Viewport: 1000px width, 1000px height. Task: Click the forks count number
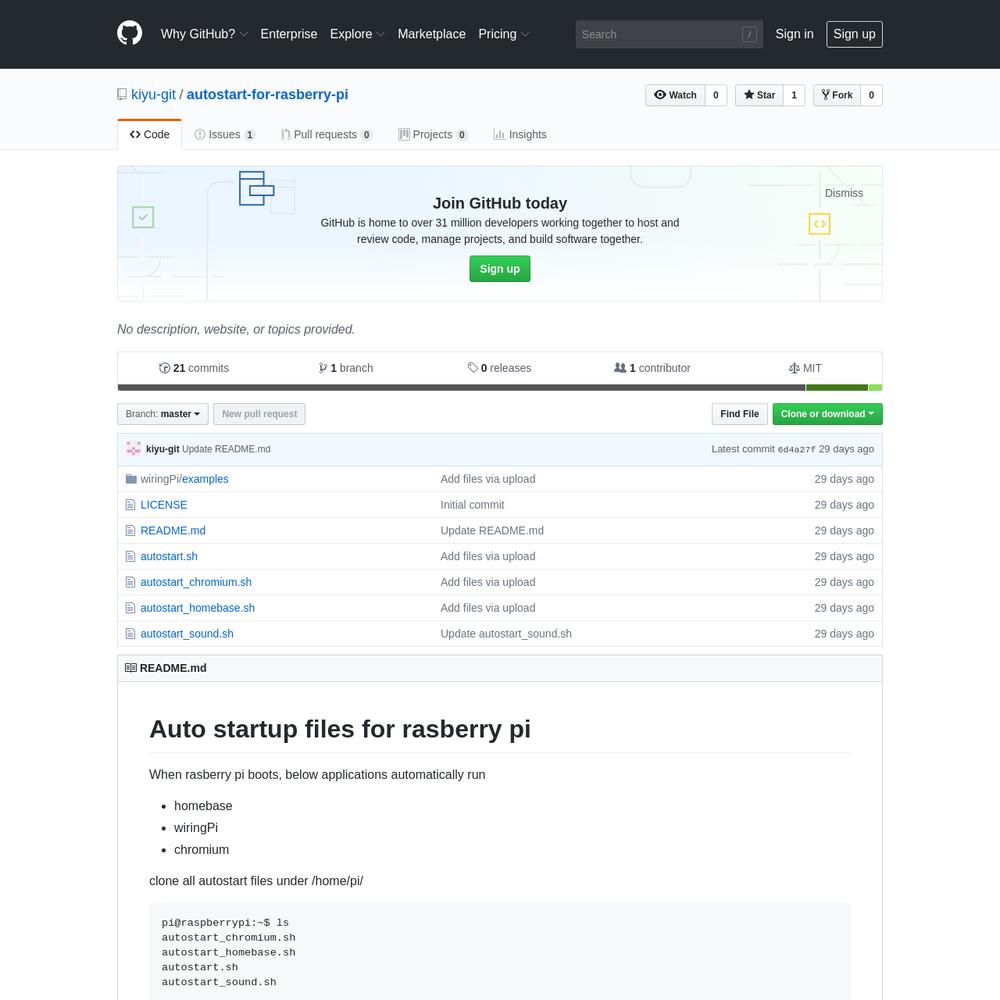(871, 95)
